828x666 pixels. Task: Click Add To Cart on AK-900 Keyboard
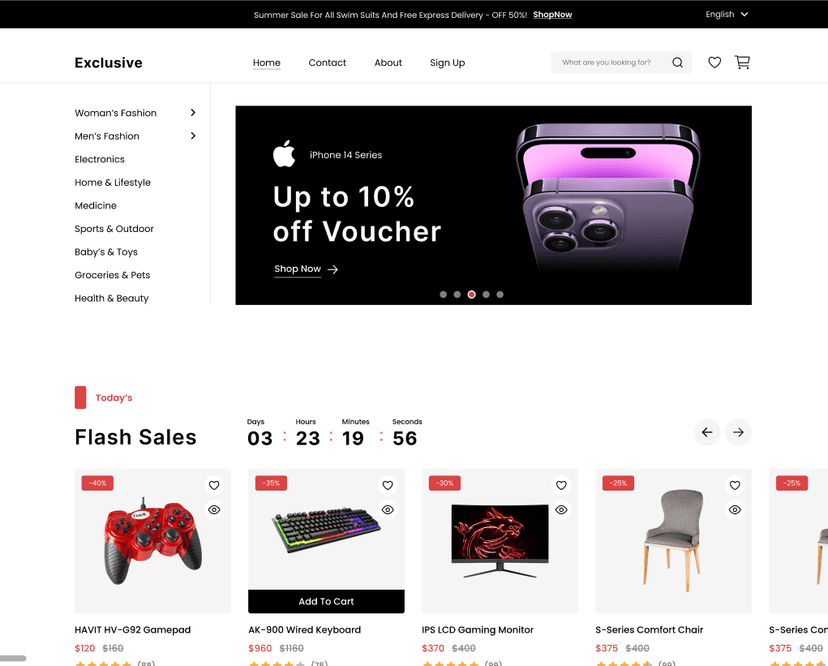pos(326,601)
